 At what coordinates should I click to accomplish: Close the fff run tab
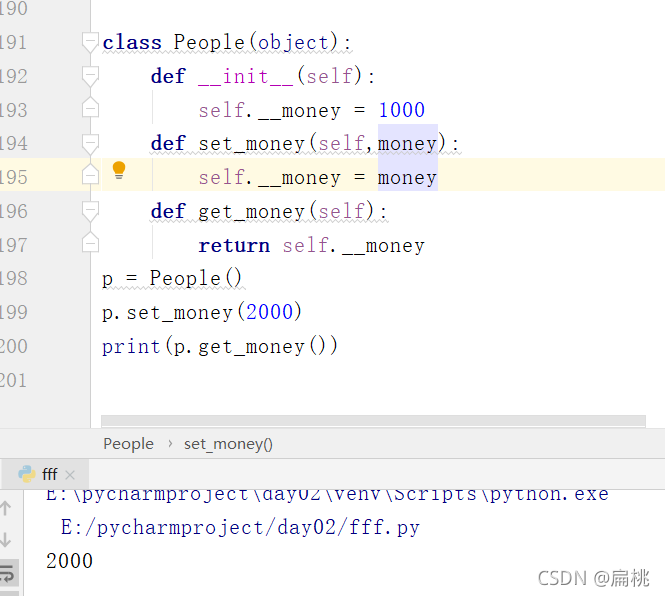(x=70, y=475)
